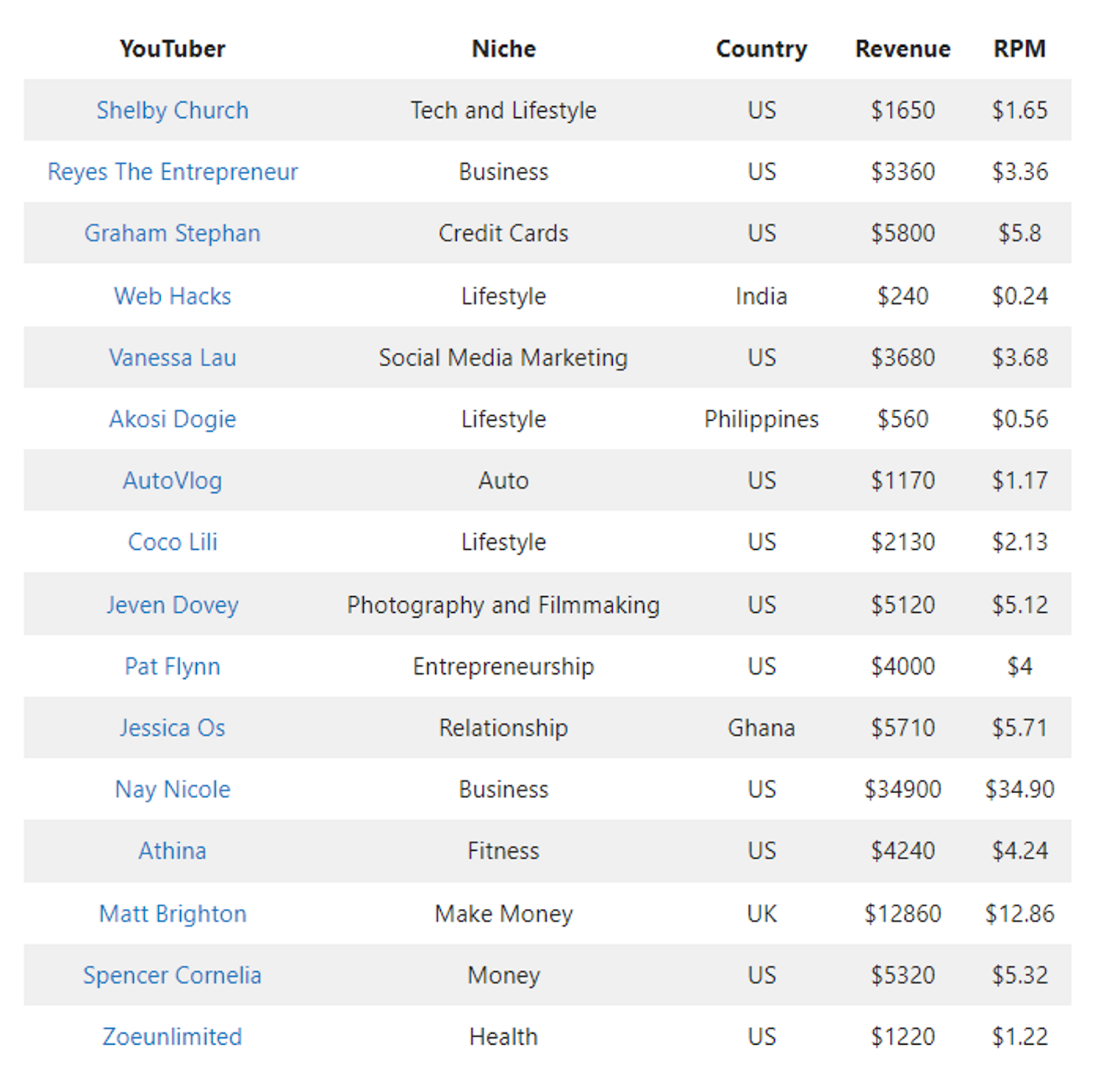
Task: Click the Matt Brighton link
Action: coord(172,913)
